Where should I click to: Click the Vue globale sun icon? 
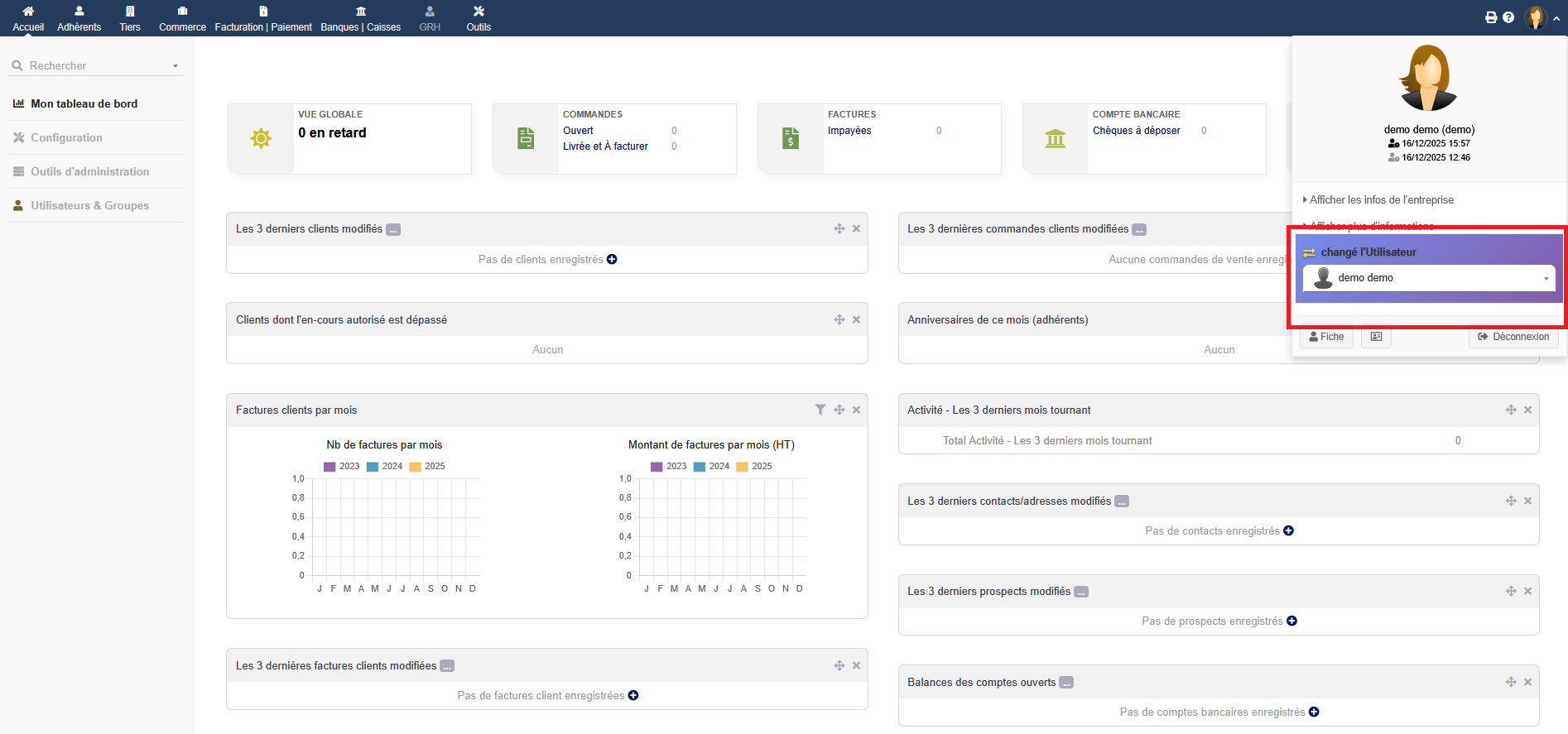click(x=261, y=138)
